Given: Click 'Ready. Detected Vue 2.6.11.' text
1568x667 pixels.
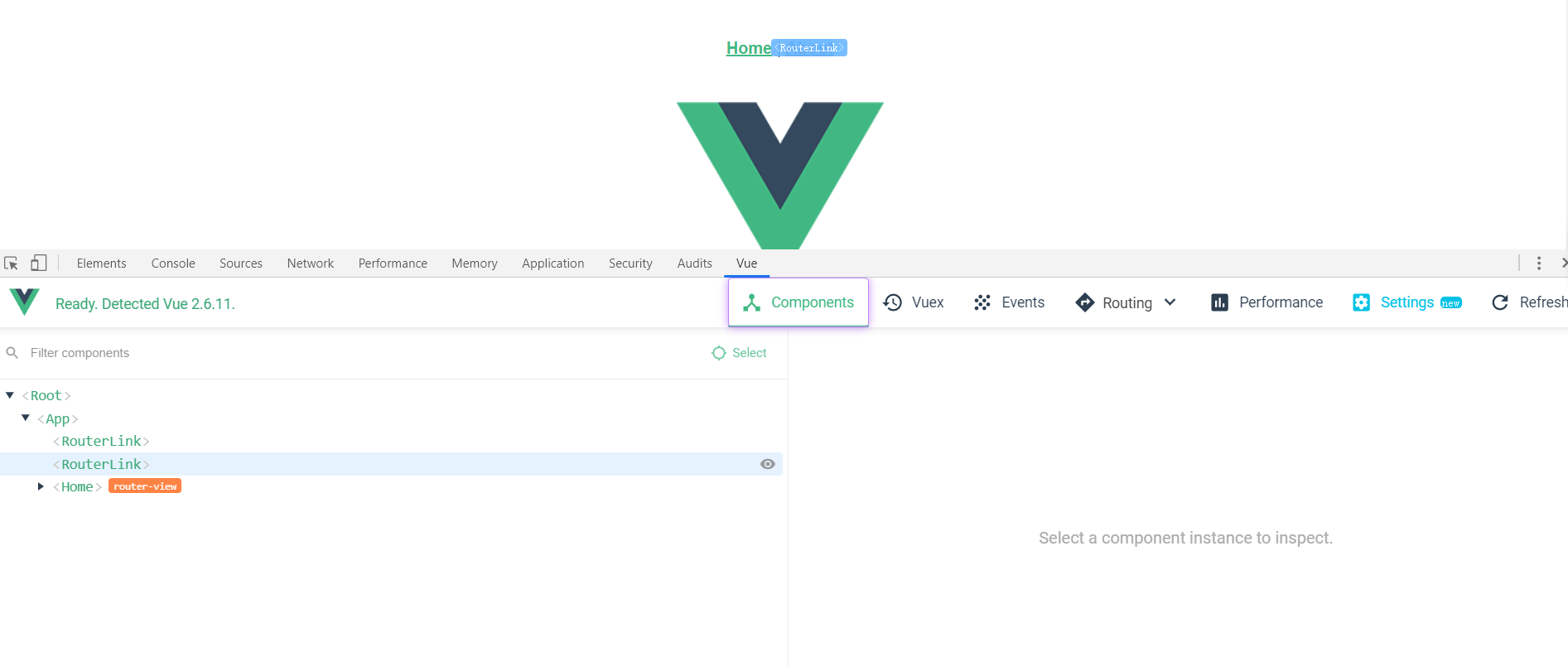Looking at the screenshot, I should point(145,304).
